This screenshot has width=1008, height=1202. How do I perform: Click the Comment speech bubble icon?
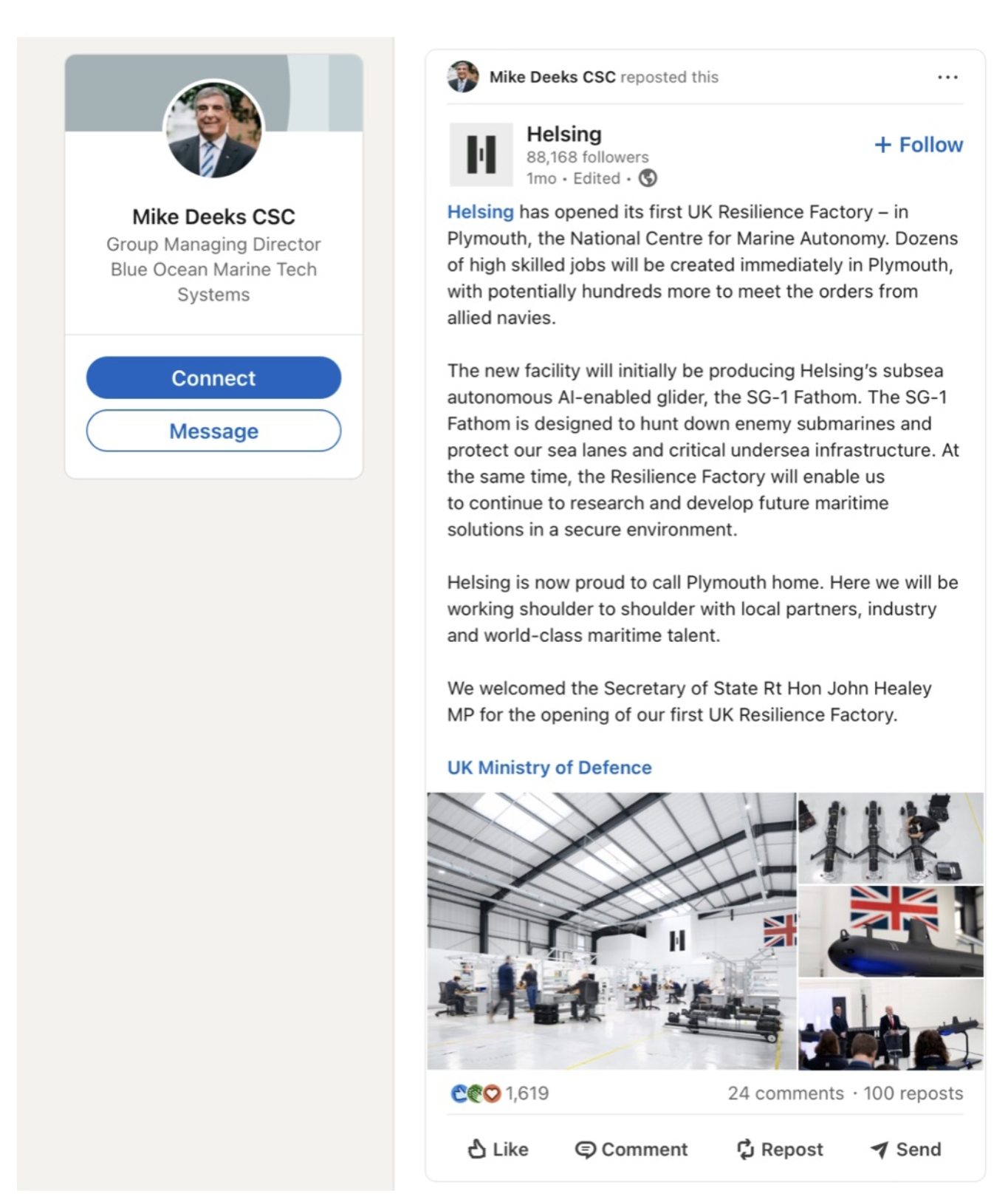click(585, 1150)
